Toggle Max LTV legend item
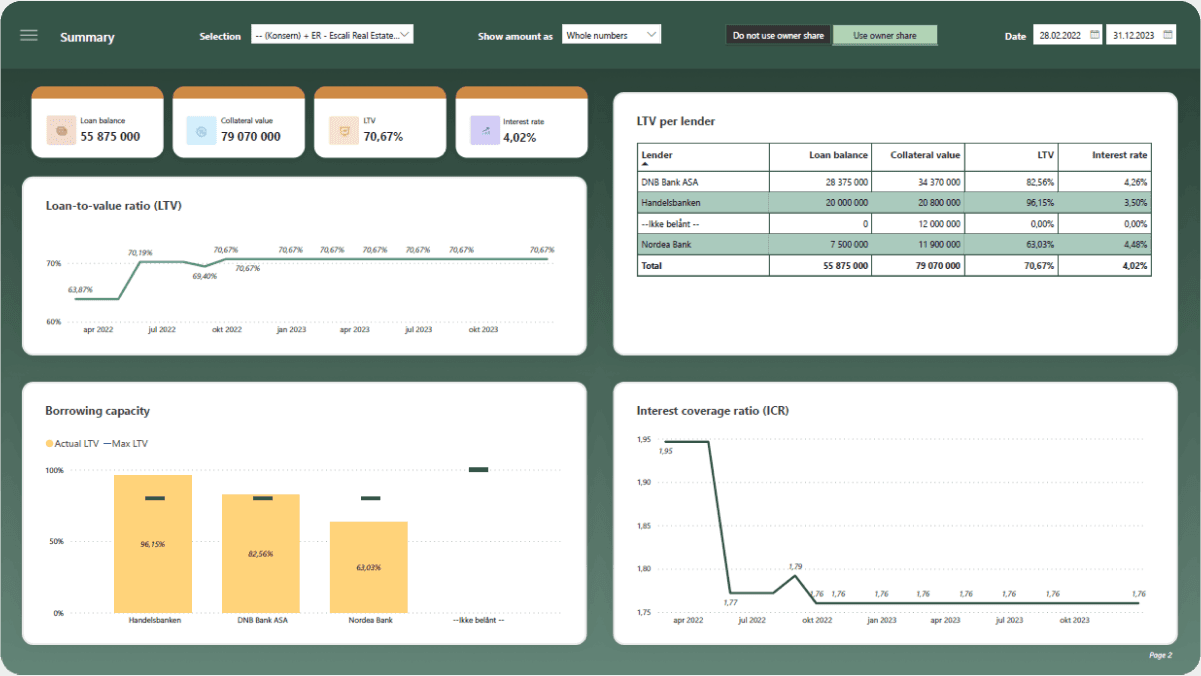Viewport: 1201px width, 676px height. (x=125, y=443)
